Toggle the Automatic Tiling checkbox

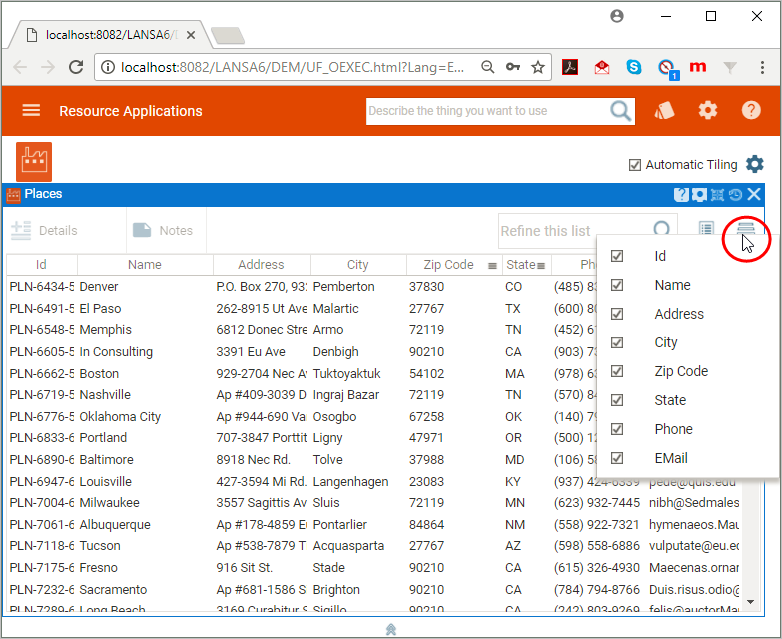pos(634,165)
